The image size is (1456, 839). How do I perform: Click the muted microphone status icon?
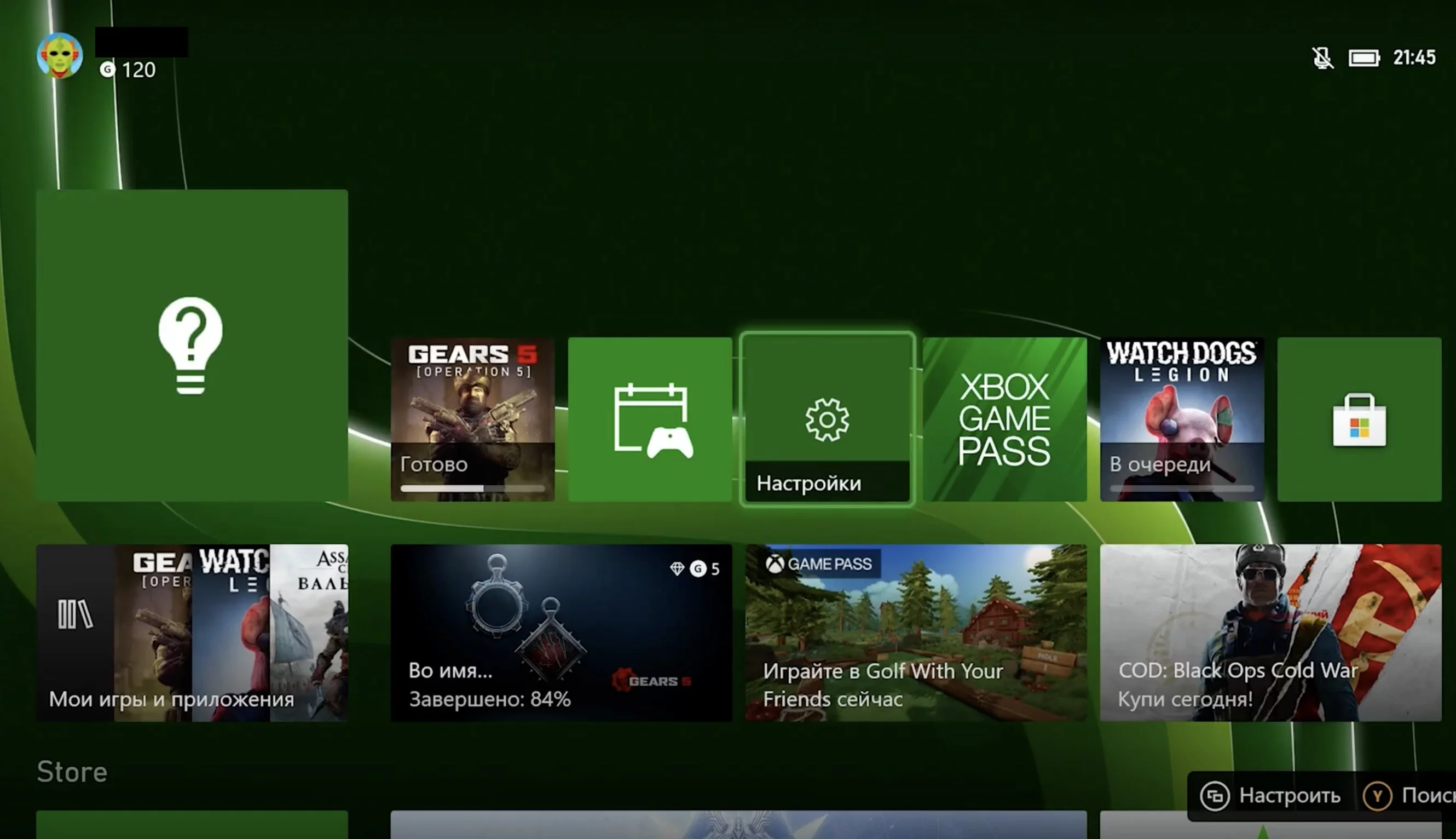pyautogui.click(x=1322, y=58)
